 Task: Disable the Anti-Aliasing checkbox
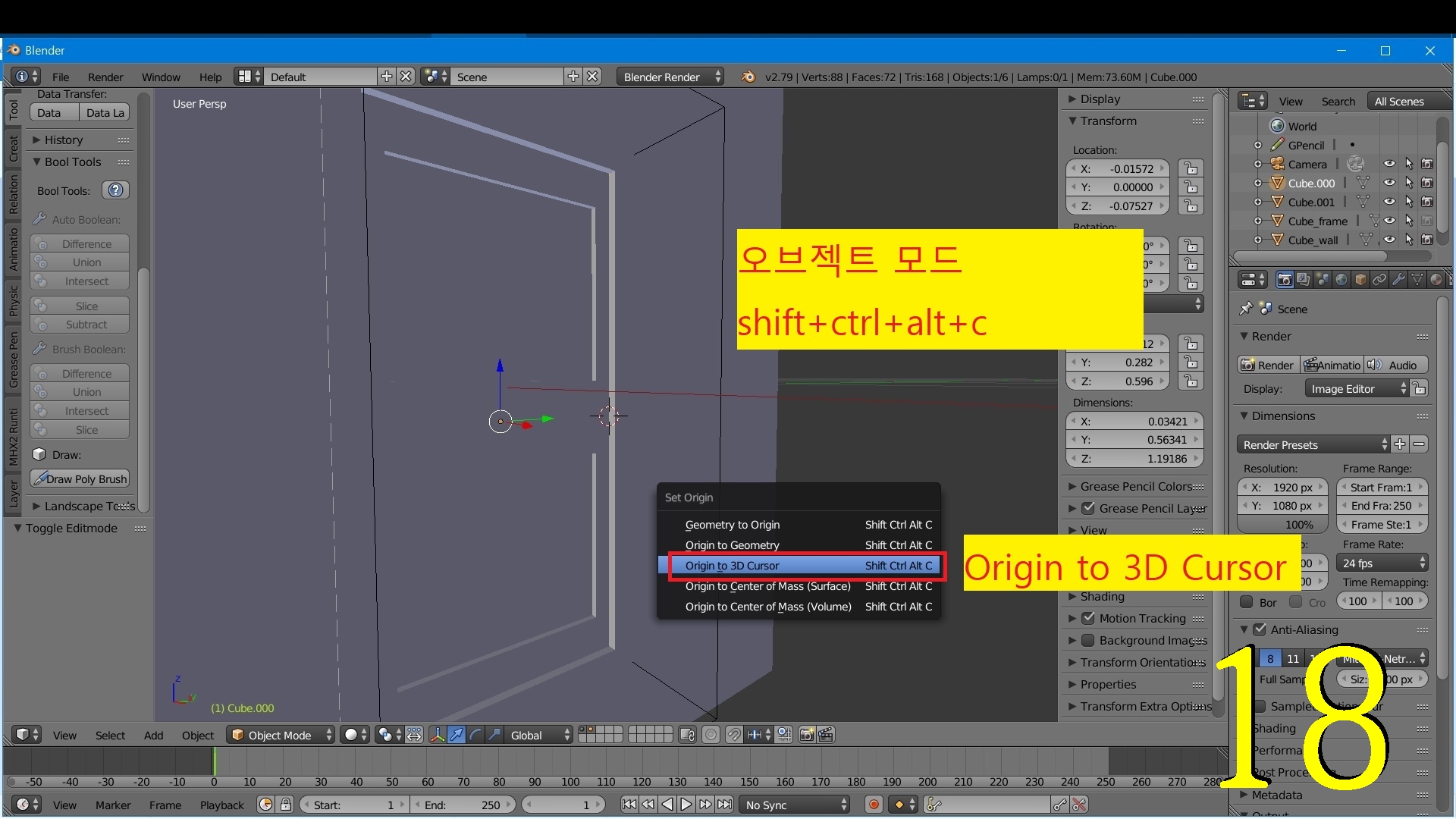1260,629
